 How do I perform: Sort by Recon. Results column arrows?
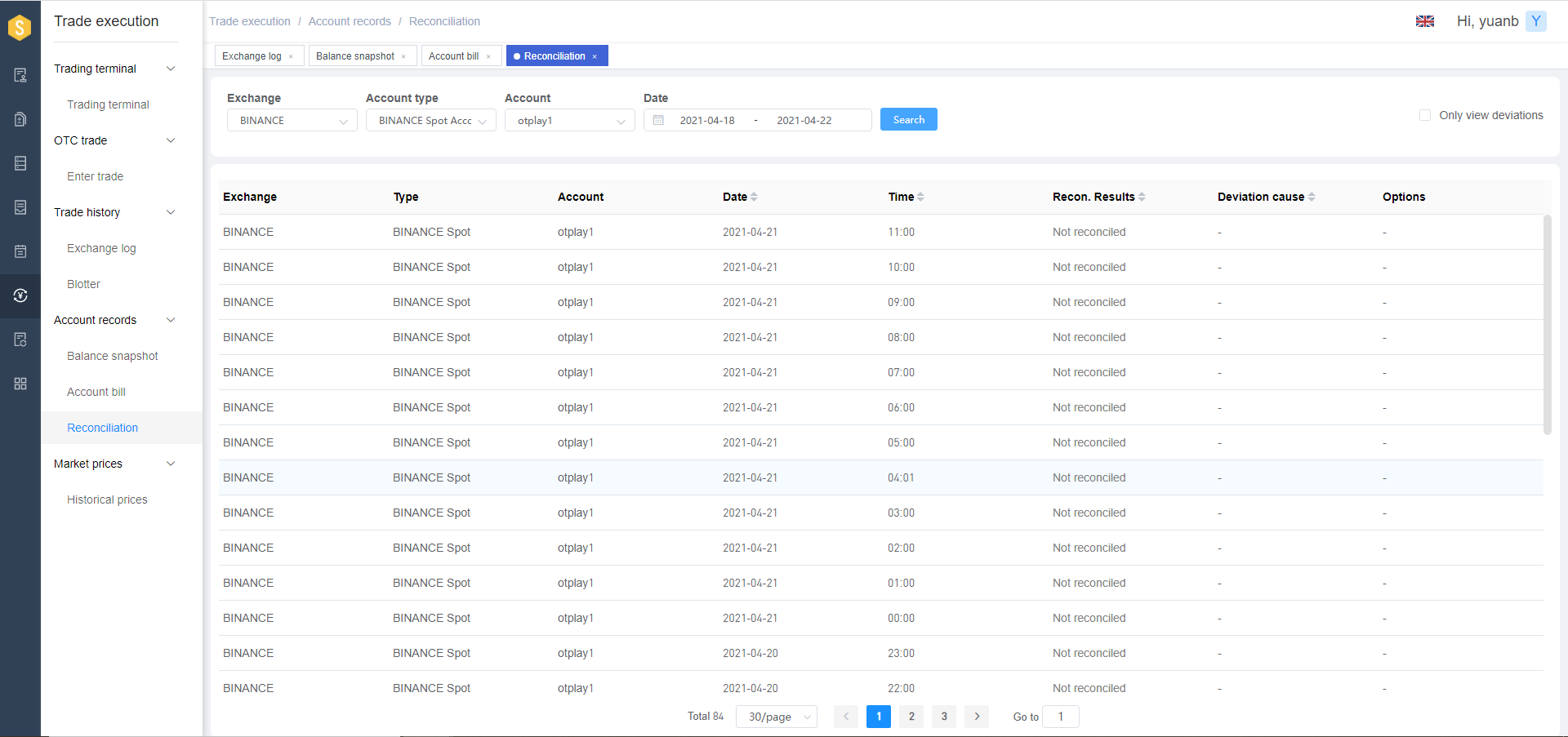click(1142, 197)
